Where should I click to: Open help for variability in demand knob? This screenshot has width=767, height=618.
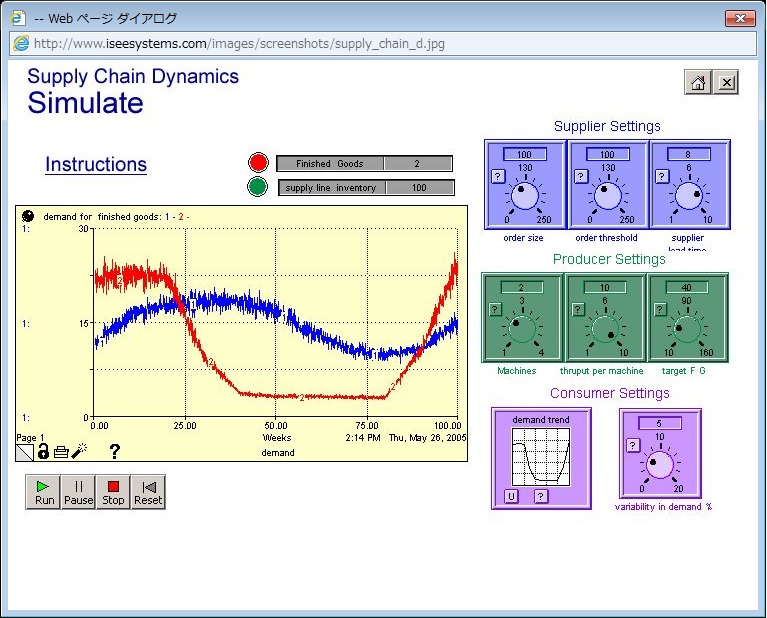tap(632, 445)
